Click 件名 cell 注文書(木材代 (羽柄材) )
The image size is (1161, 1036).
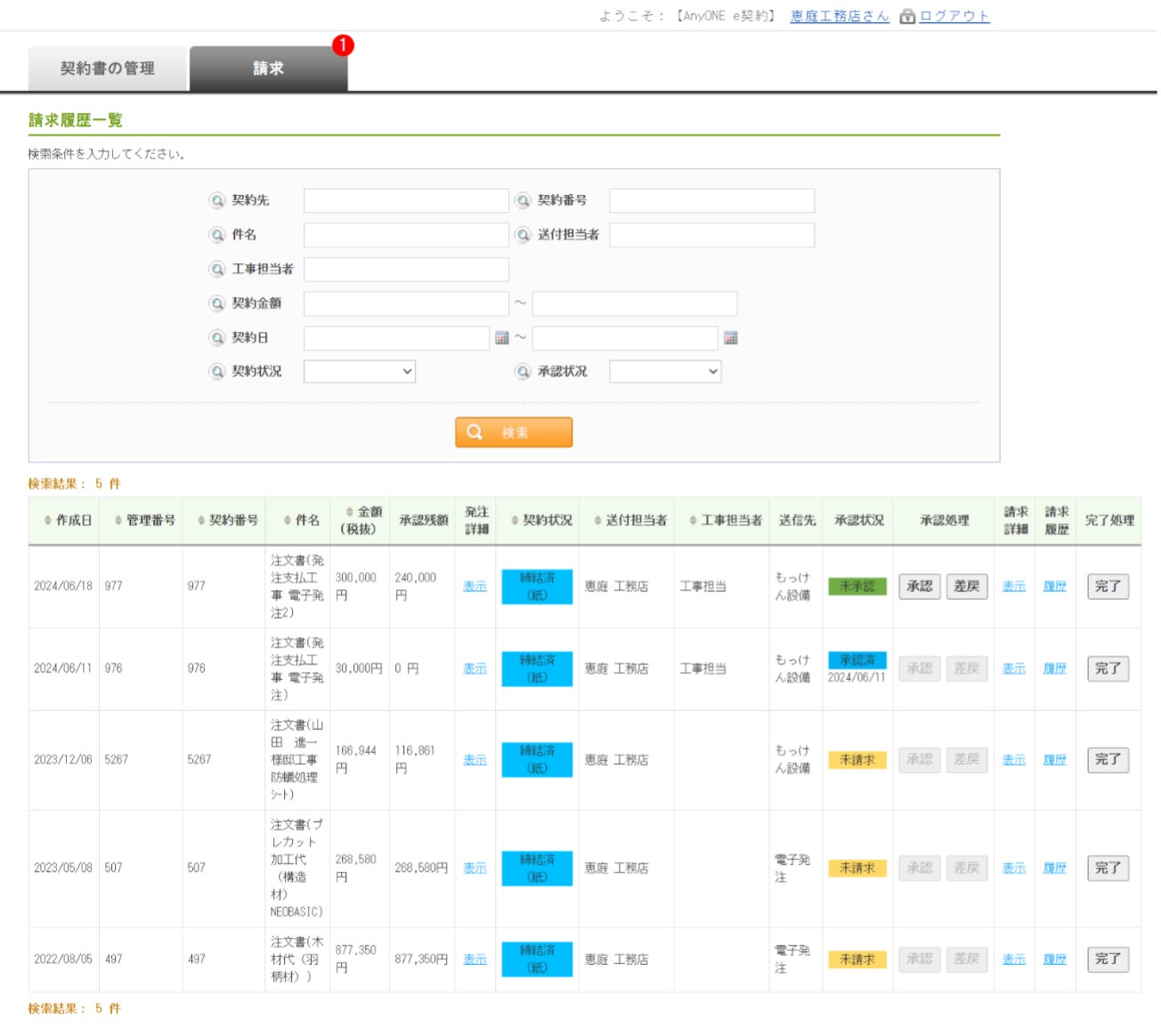(x=297, y=959)
